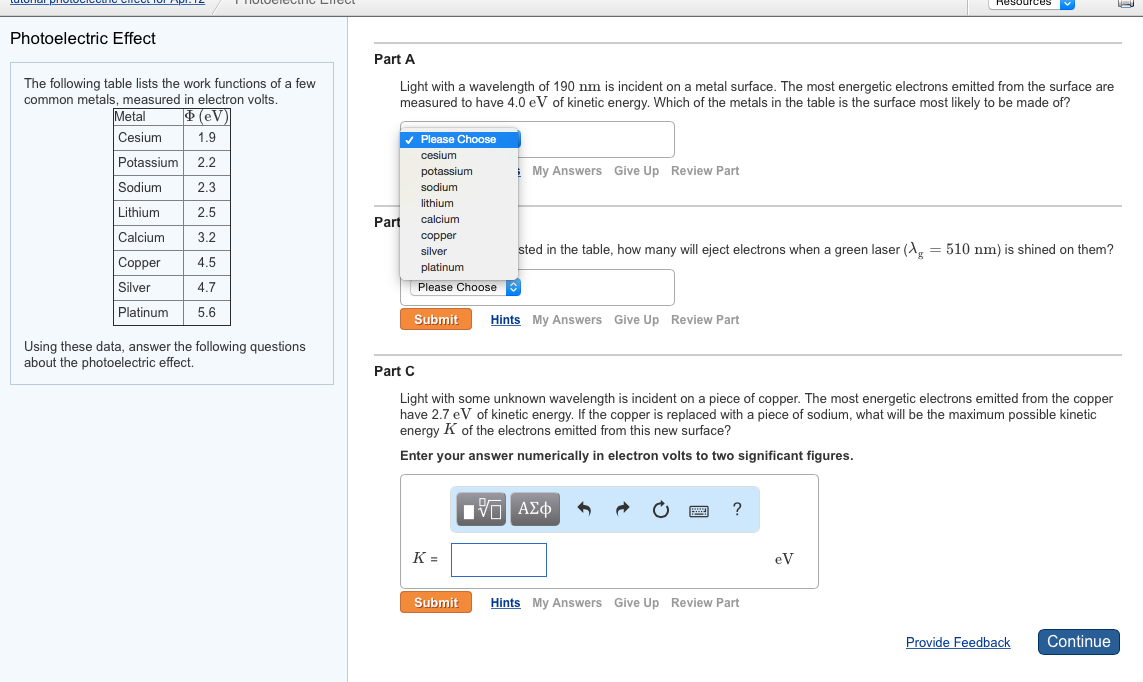
Task: Open the Greek symbols ΑΣφ palette
Action: [535, 509]
